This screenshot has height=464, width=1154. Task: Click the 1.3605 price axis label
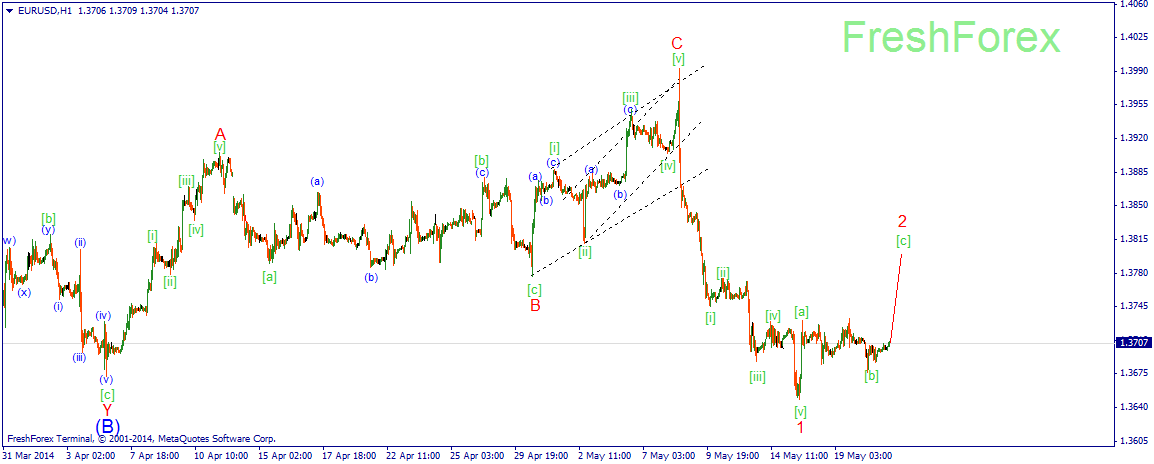pyautogui.click(x=1133, y=440)
